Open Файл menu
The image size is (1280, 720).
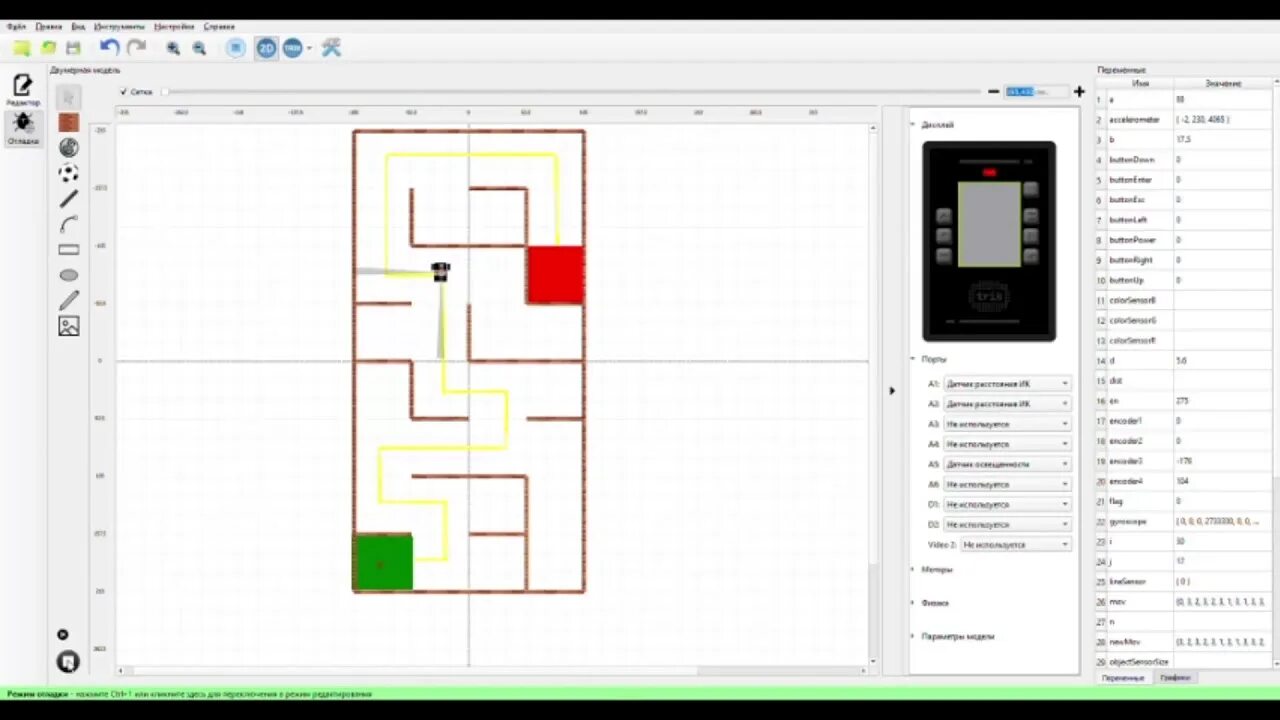coord(16,27)
